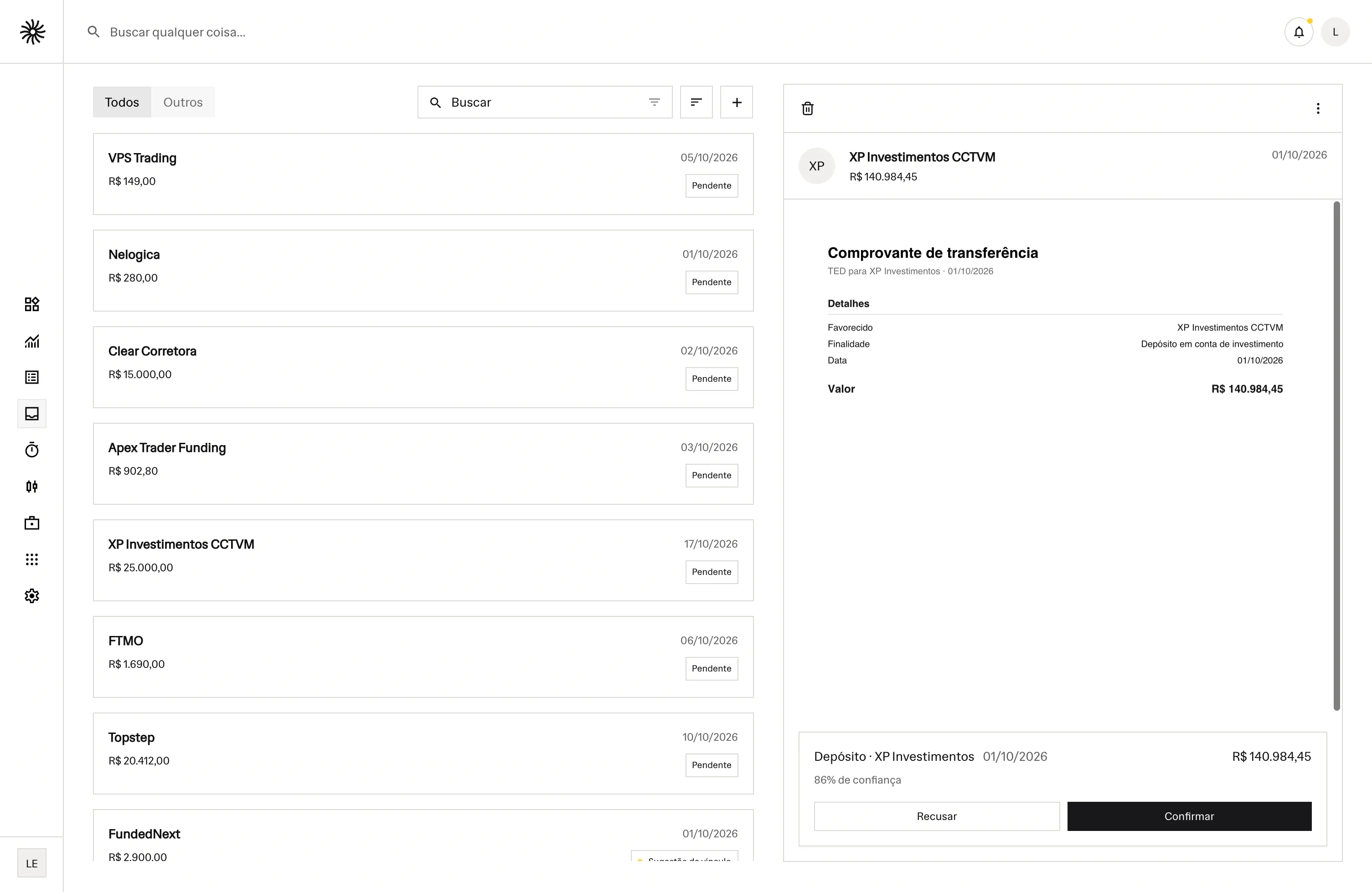Open the Clear Corretora item
Image resolution: width=1372 pixels, height=892 pixels.
(x=423, y=367)
